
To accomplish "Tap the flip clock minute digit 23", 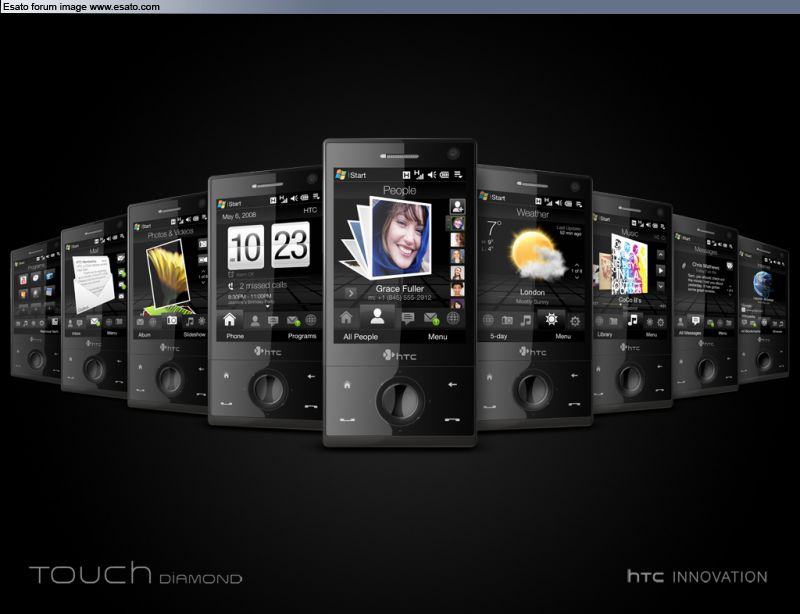I will click(290, 244).
